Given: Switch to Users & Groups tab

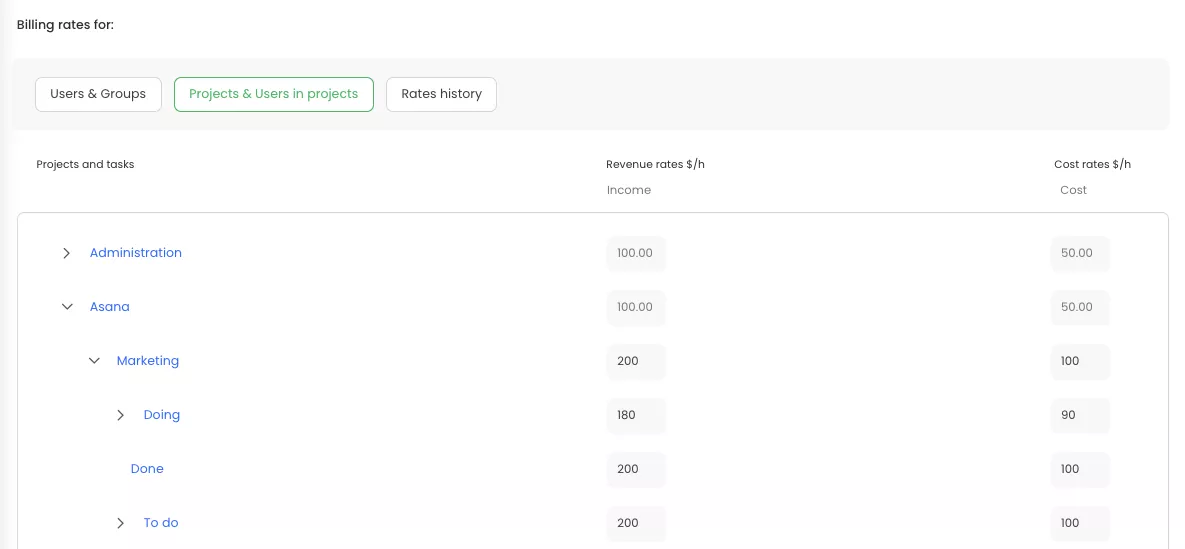Looking at the screenshot, I should coord(98,94).
